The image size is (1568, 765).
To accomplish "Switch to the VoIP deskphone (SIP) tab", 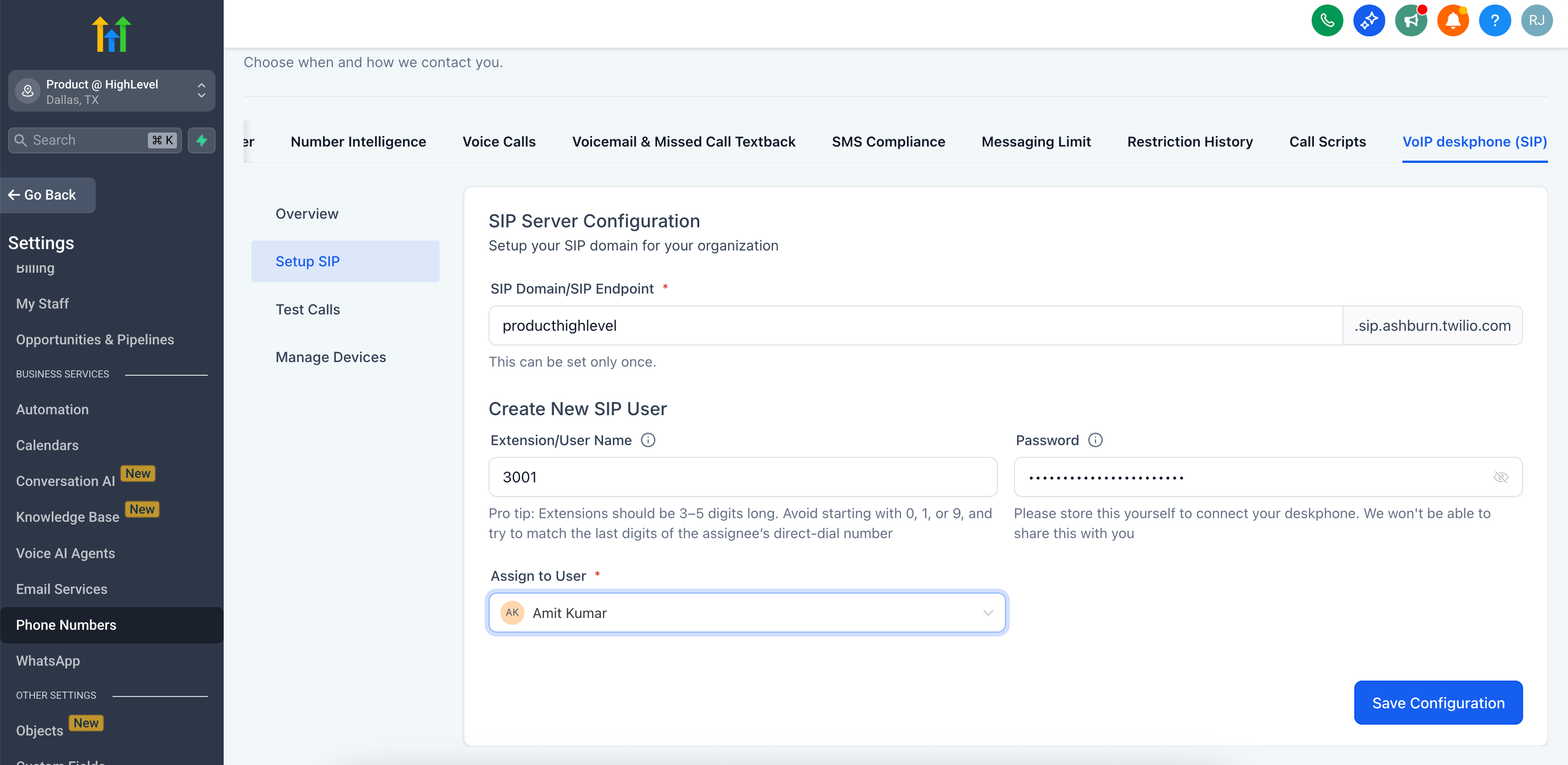I will [1474, 141].
